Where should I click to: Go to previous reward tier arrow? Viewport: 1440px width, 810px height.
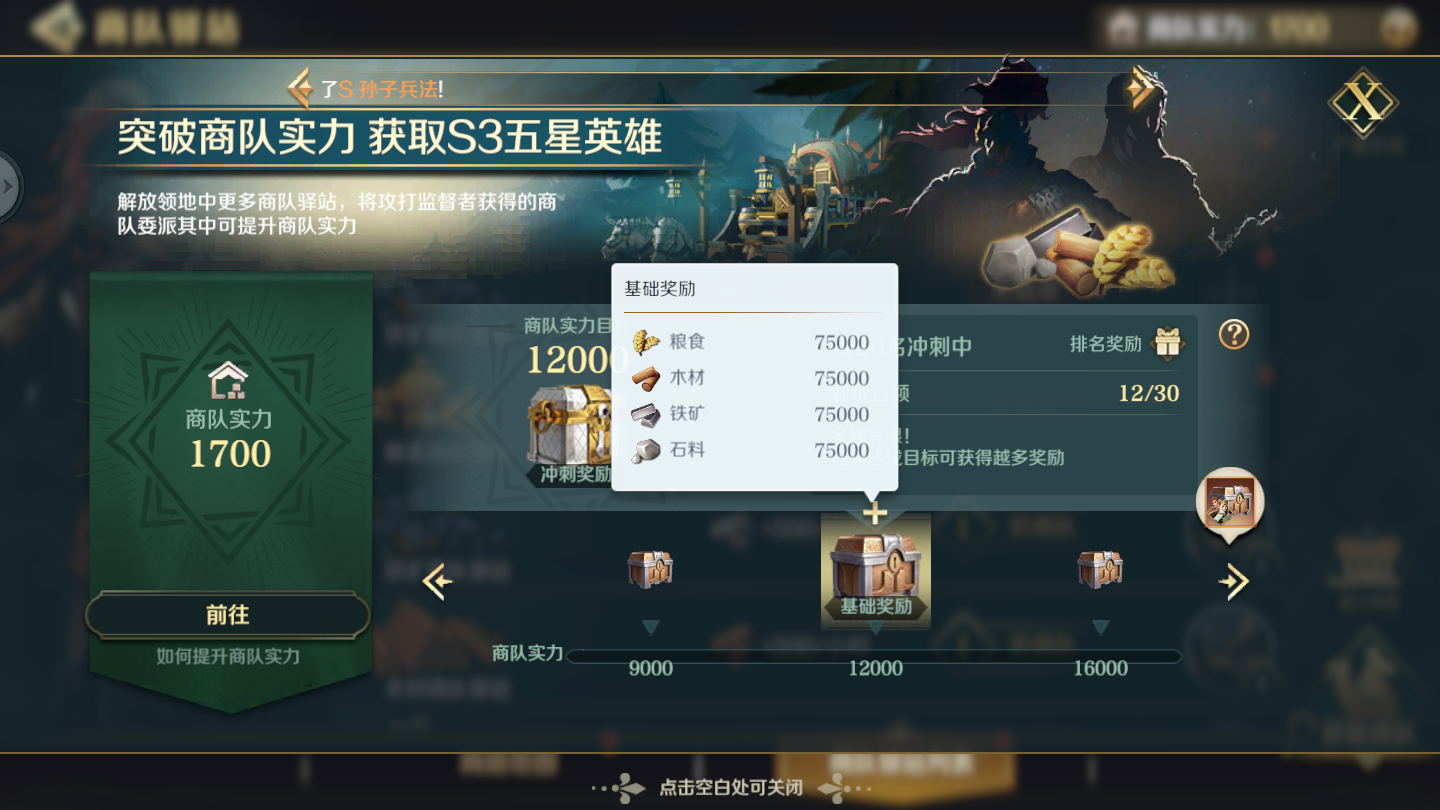[x=437, y=581]
